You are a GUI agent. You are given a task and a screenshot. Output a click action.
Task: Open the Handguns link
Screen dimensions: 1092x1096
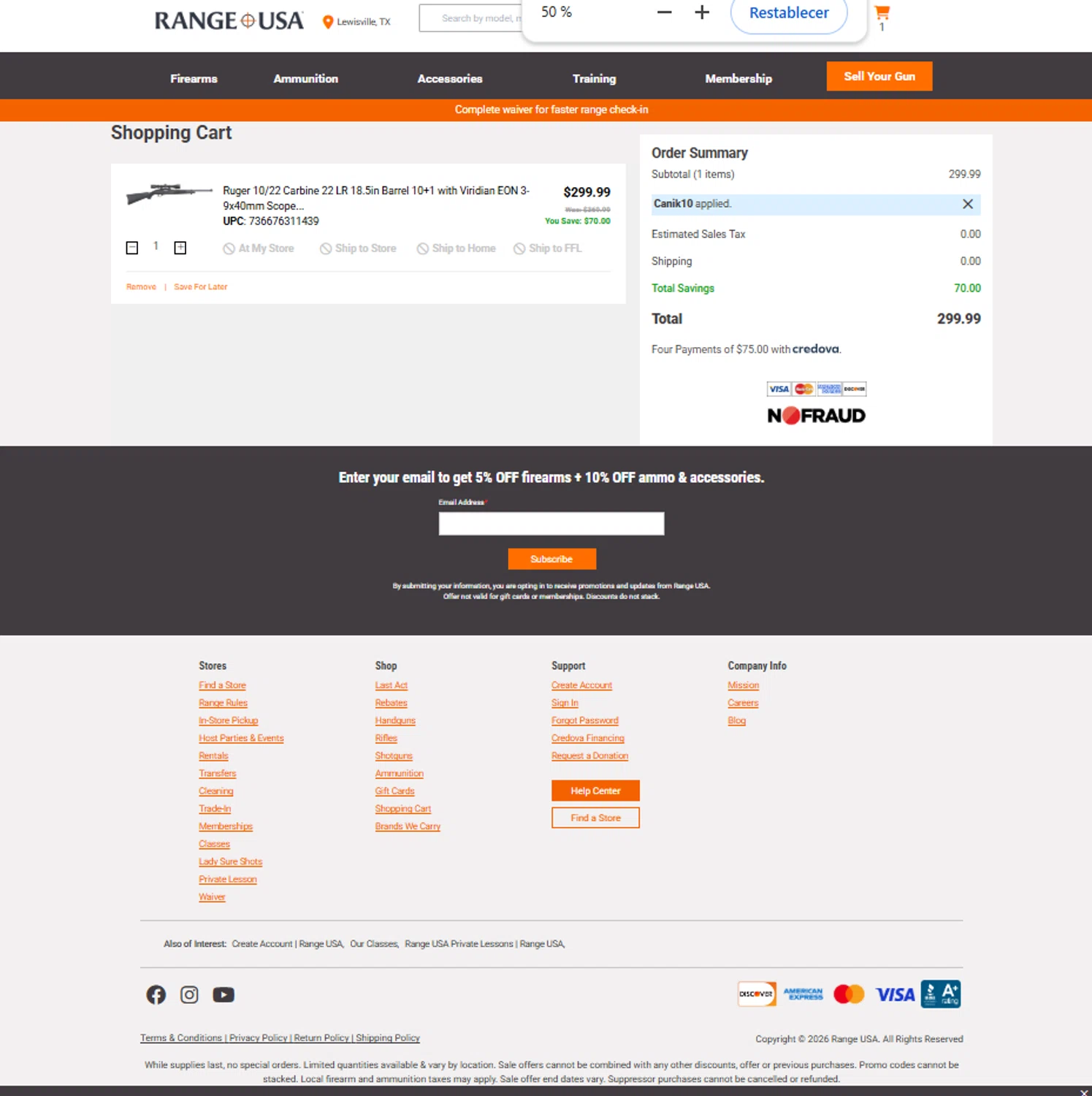395,720
